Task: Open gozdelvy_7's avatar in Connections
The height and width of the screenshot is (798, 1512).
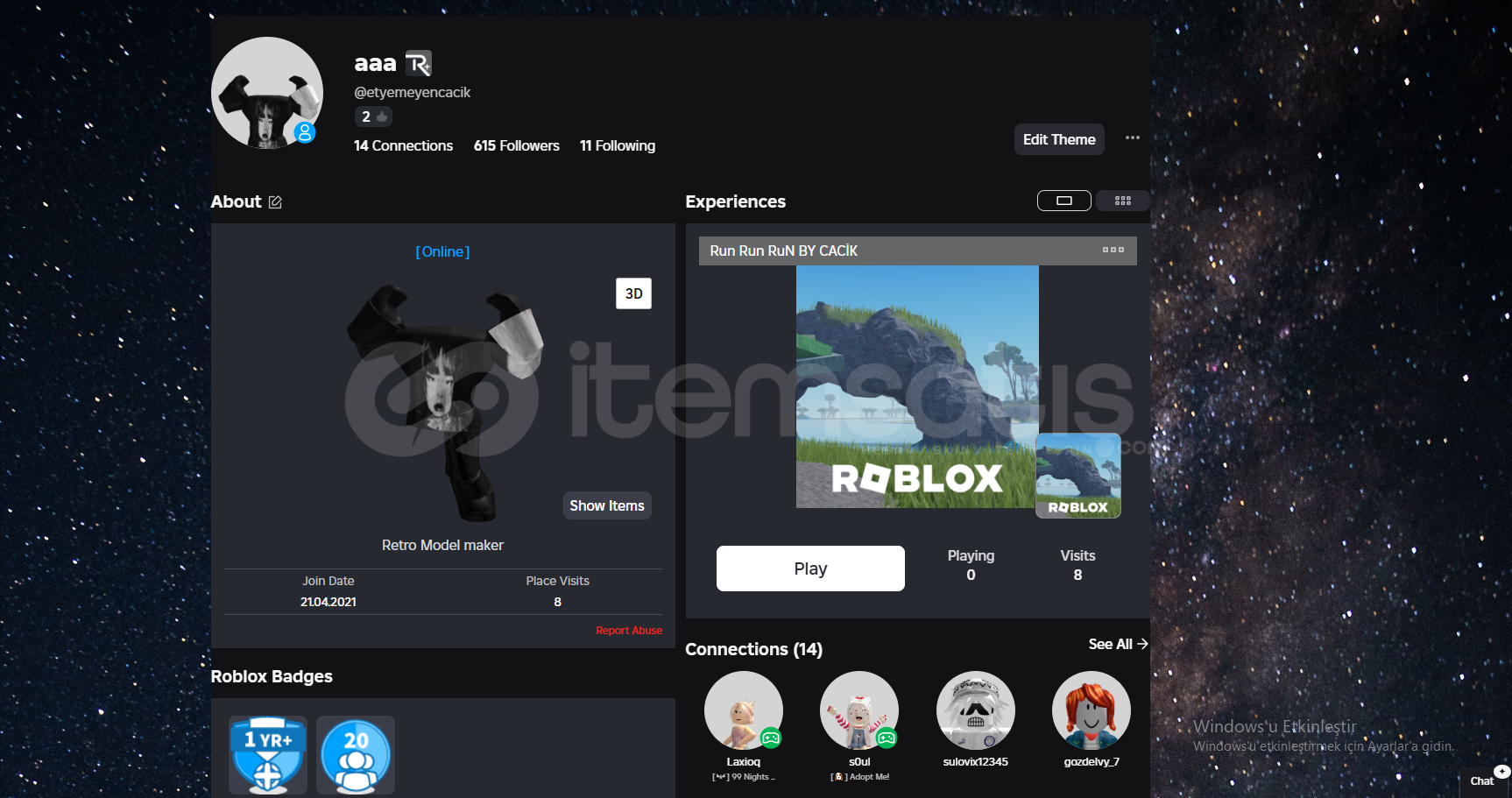Action: 1092,710
